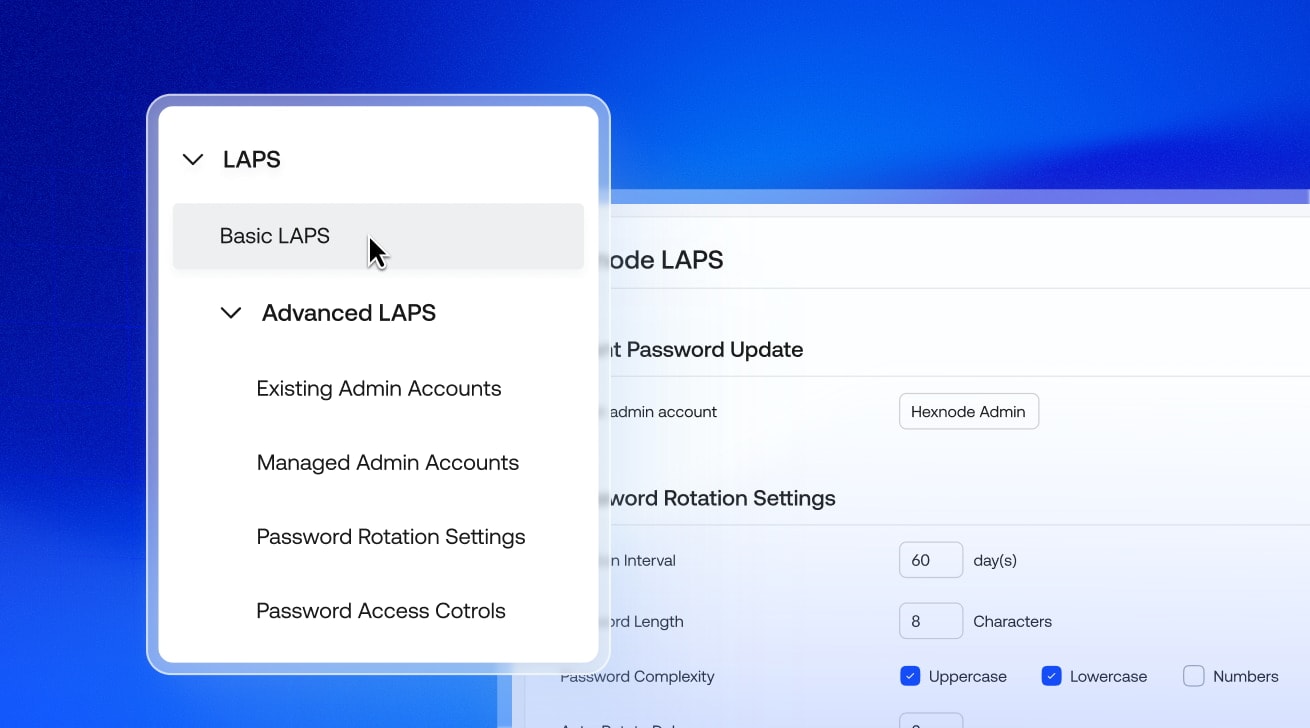
Task: Open Existing Admin Accounts
Action: click(379, 389)
